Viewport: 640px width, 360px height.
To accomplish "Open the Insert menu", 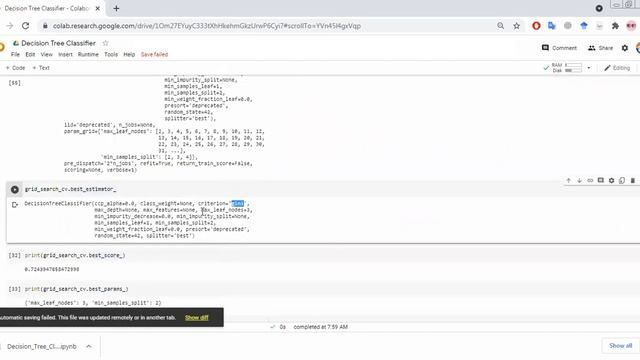I will tap(65, 54).
